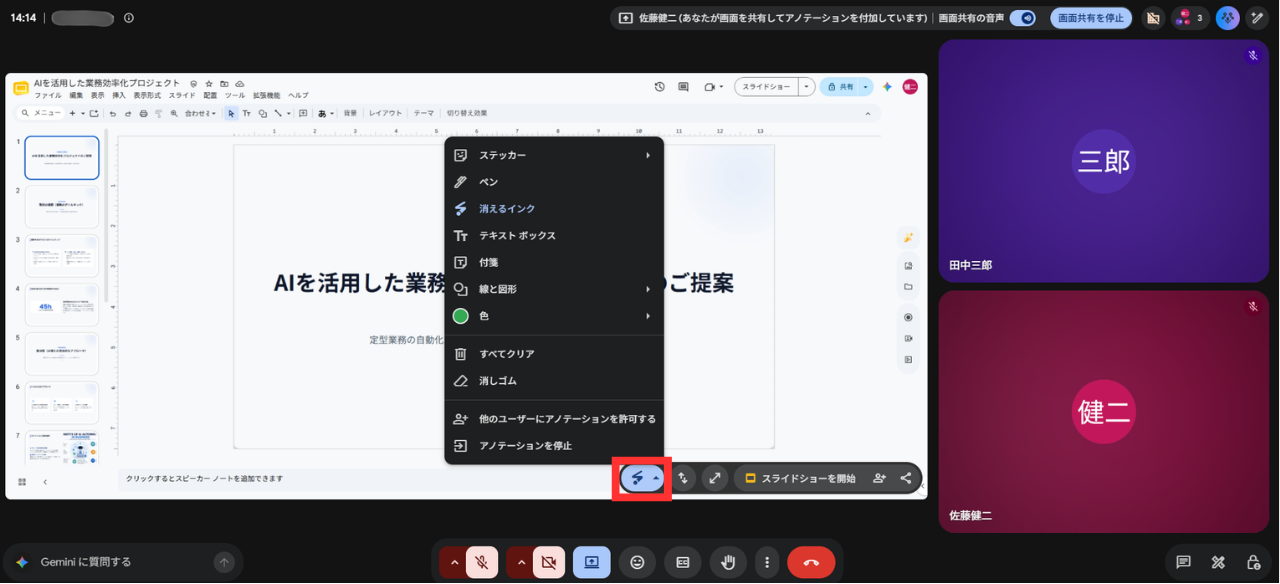Click the レイアウト toolbar button
This screenshot has width=1280, height=584.
click(385, 114)
